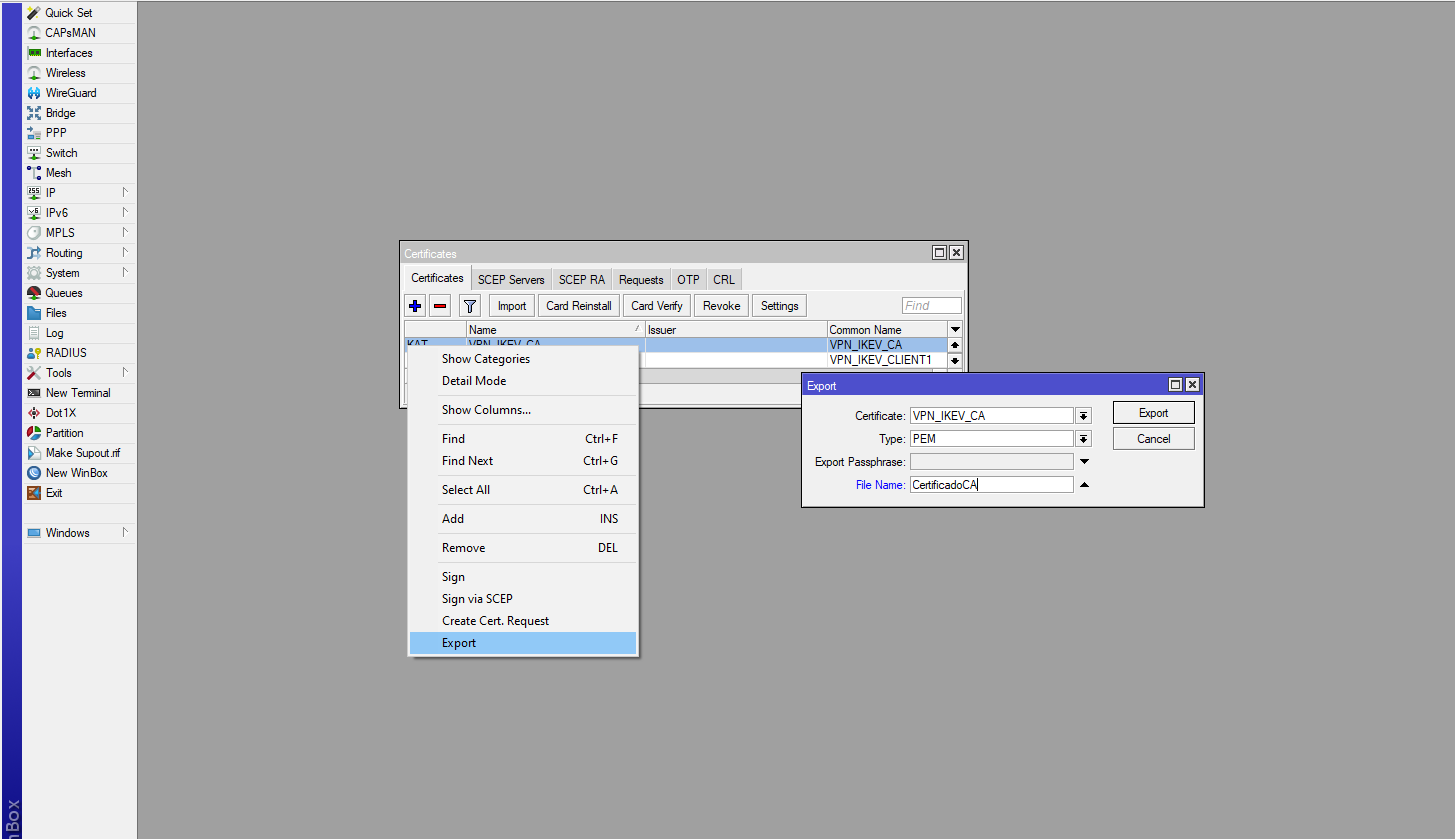Image resolution: width=1455 pixels, height=839 pixels.
Task: Expand the System submenu
Action: [x=125, y=272]
